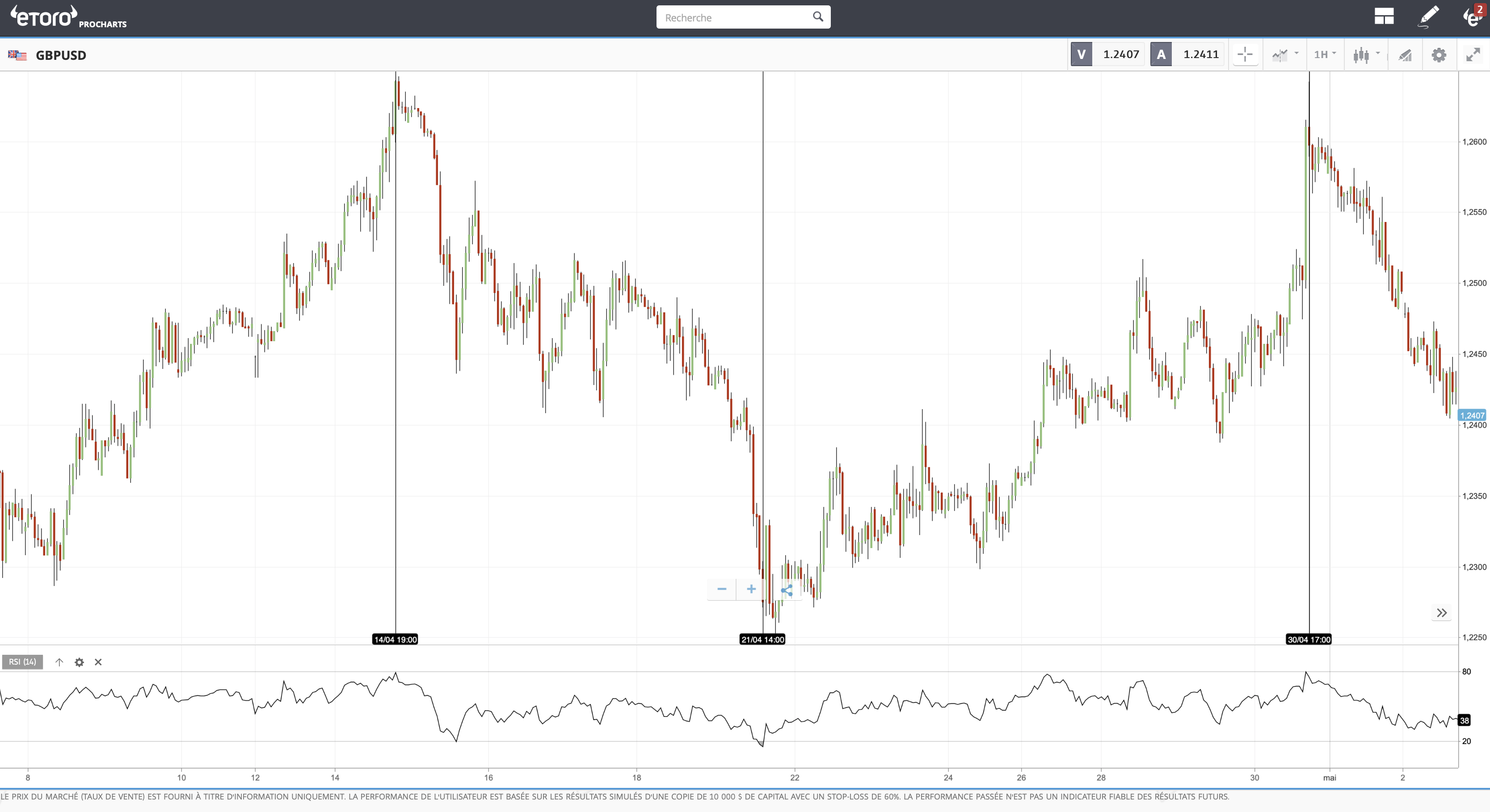Click the chart drawing pencil-with-bars icon
1490x812 pixels.
coord(1405,55)
